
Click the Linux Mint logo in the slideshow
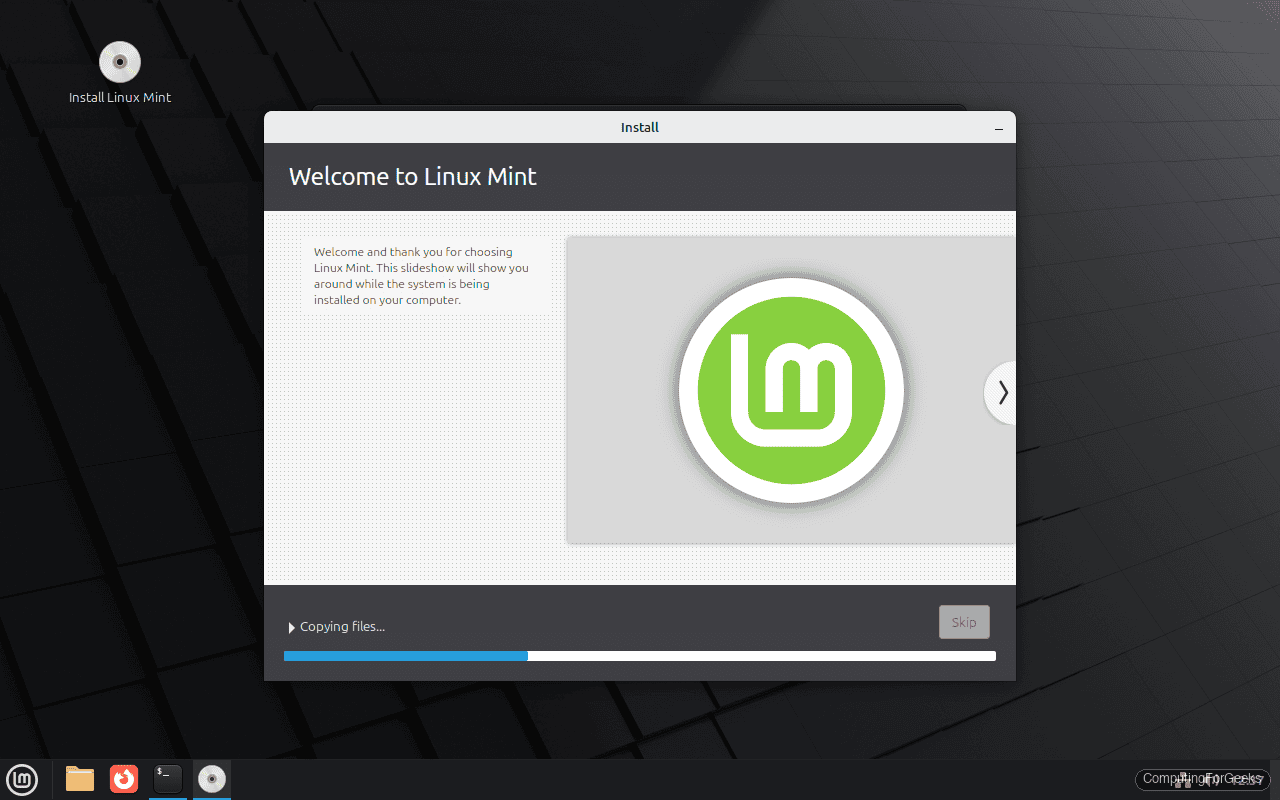(791, 390)
